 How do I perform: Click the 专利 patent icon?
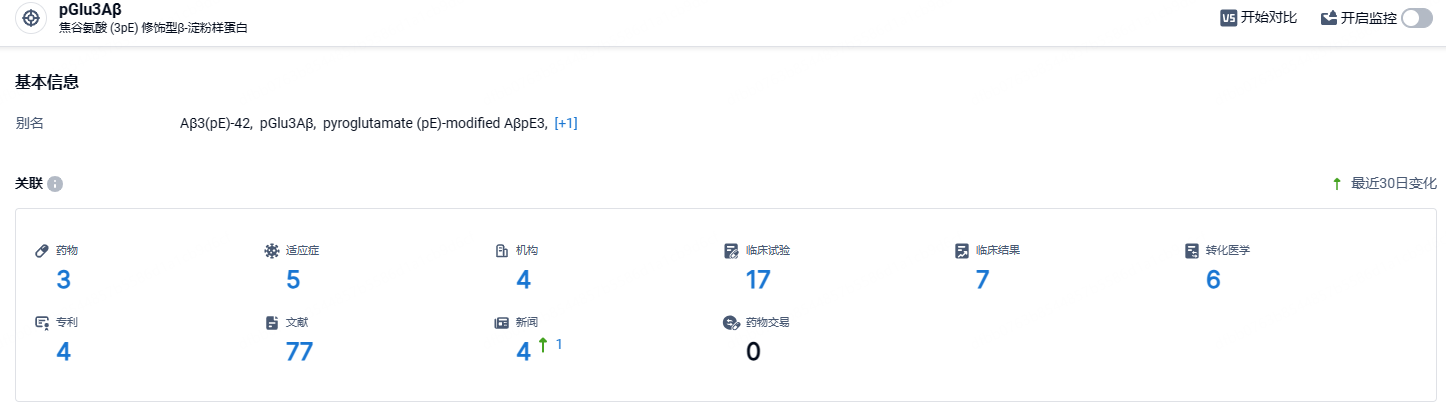tap(42, 323)
